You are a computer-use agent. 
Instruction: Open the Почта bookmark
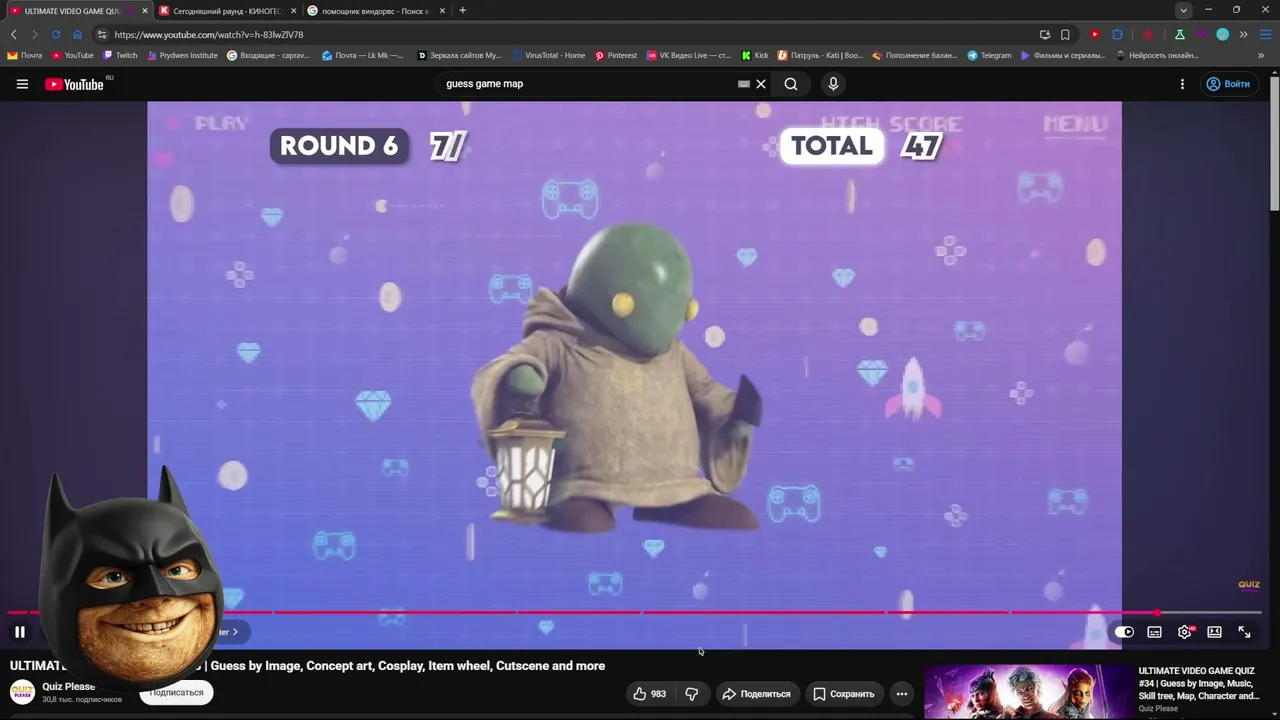coord(25,56)
